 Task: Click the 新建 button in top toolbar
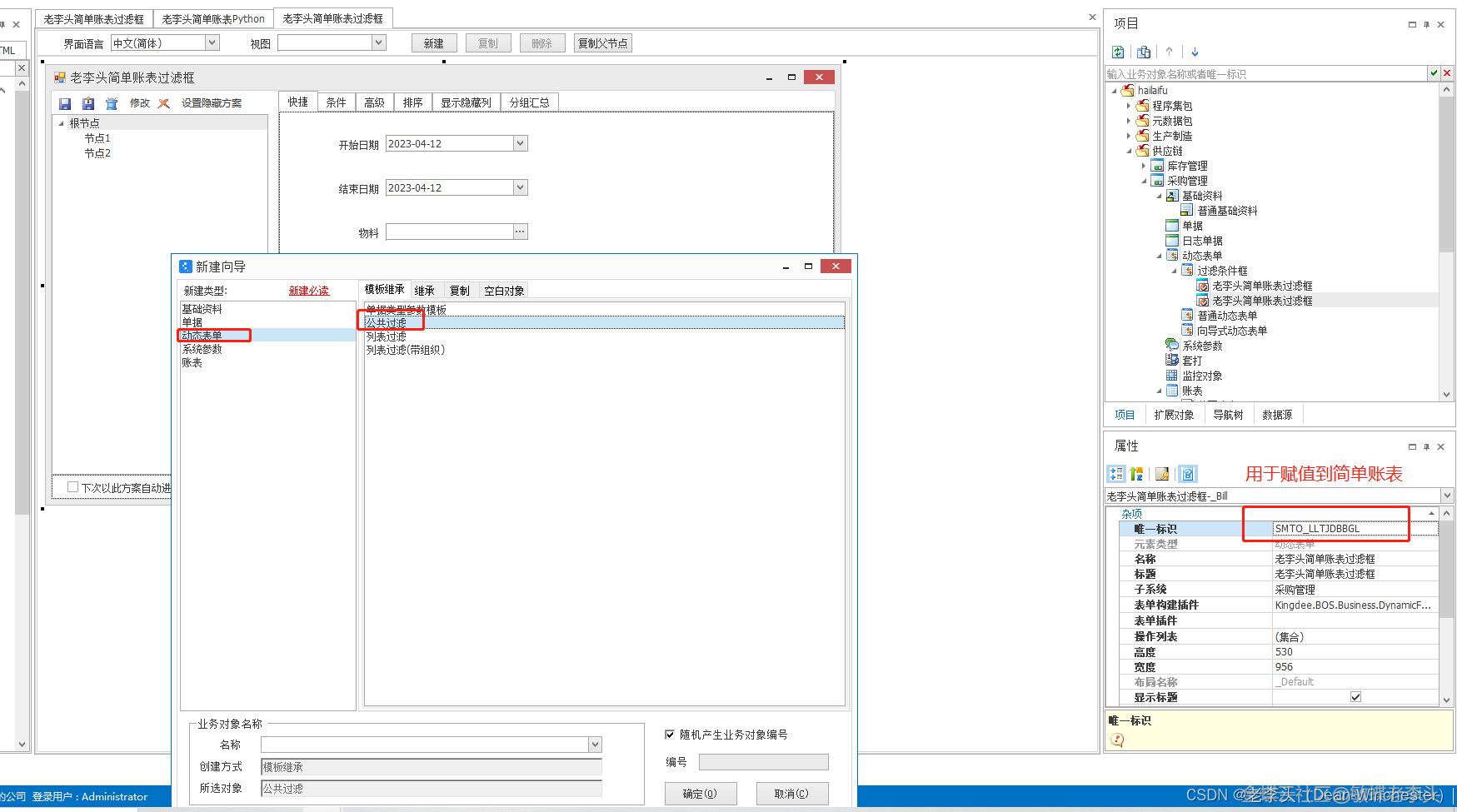click(434, 43)
